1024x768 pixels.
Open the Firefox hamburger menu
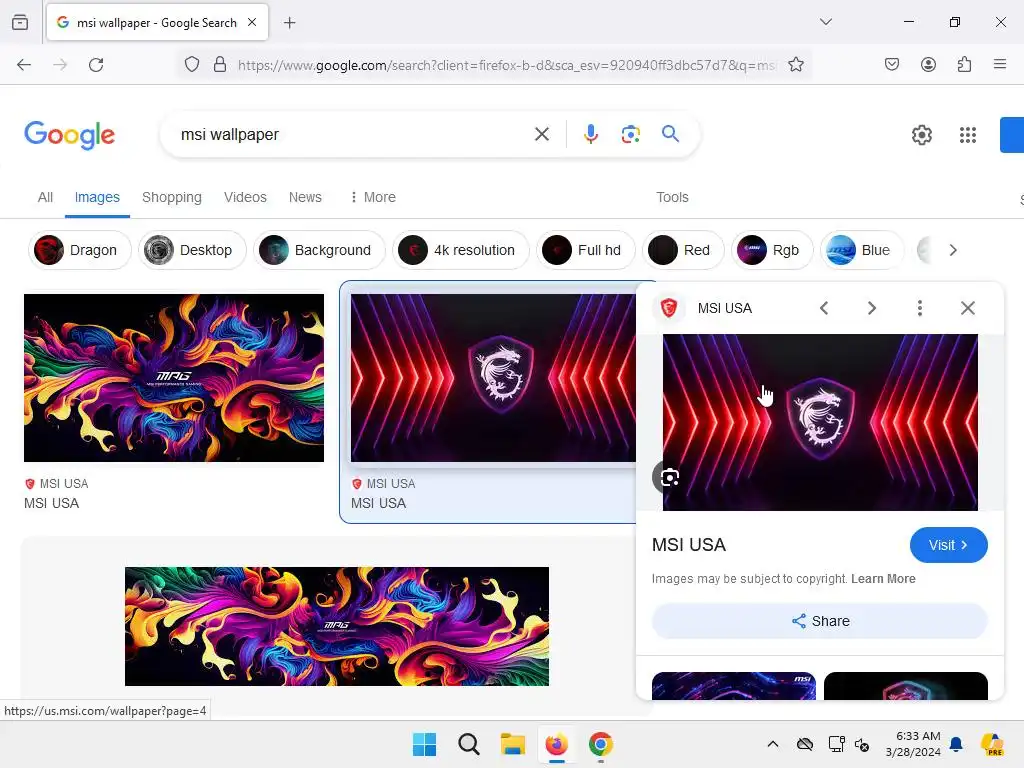click(999, 64)
